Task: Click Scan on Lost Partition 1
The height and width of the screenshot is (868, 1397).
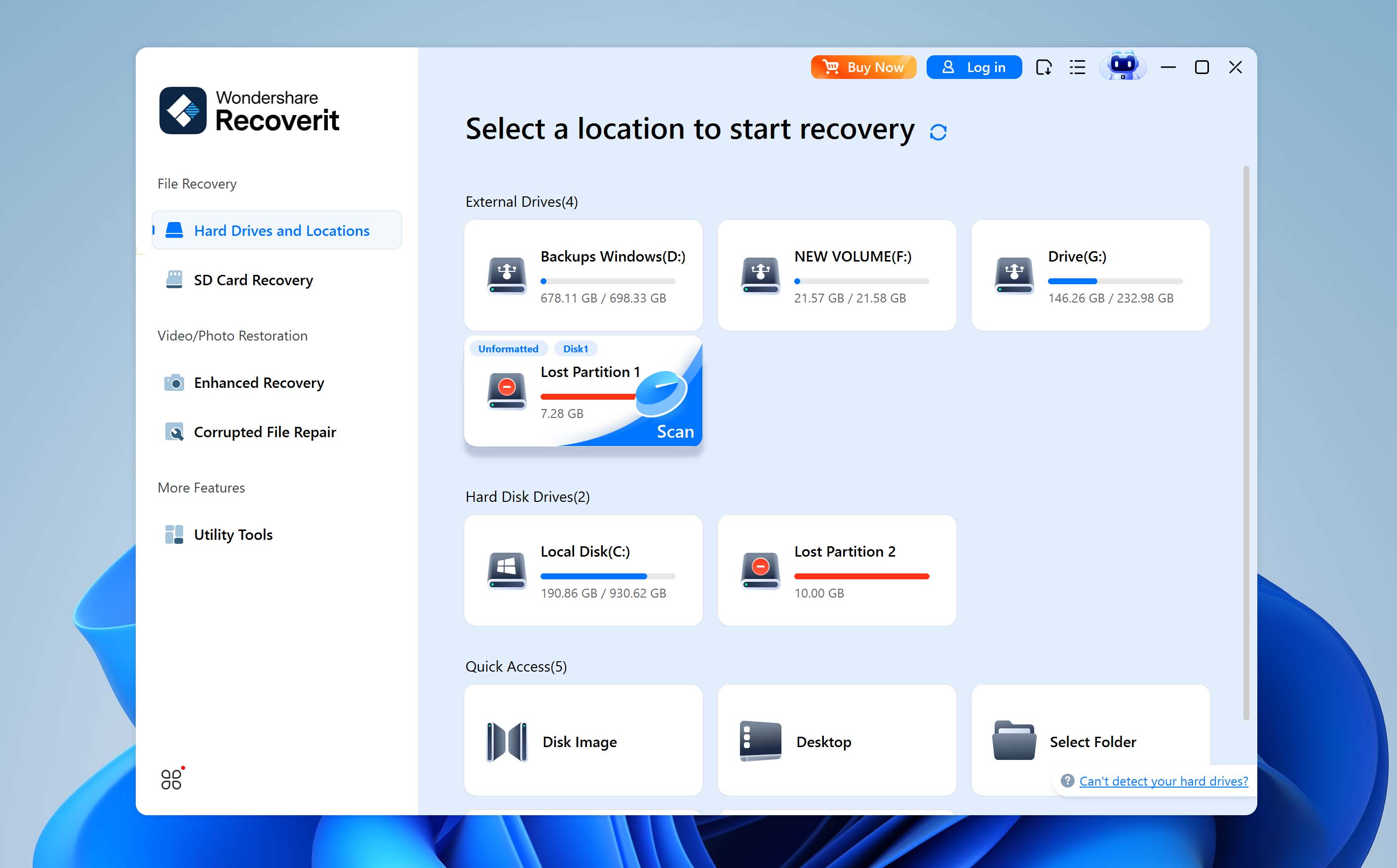Action: 675,432
